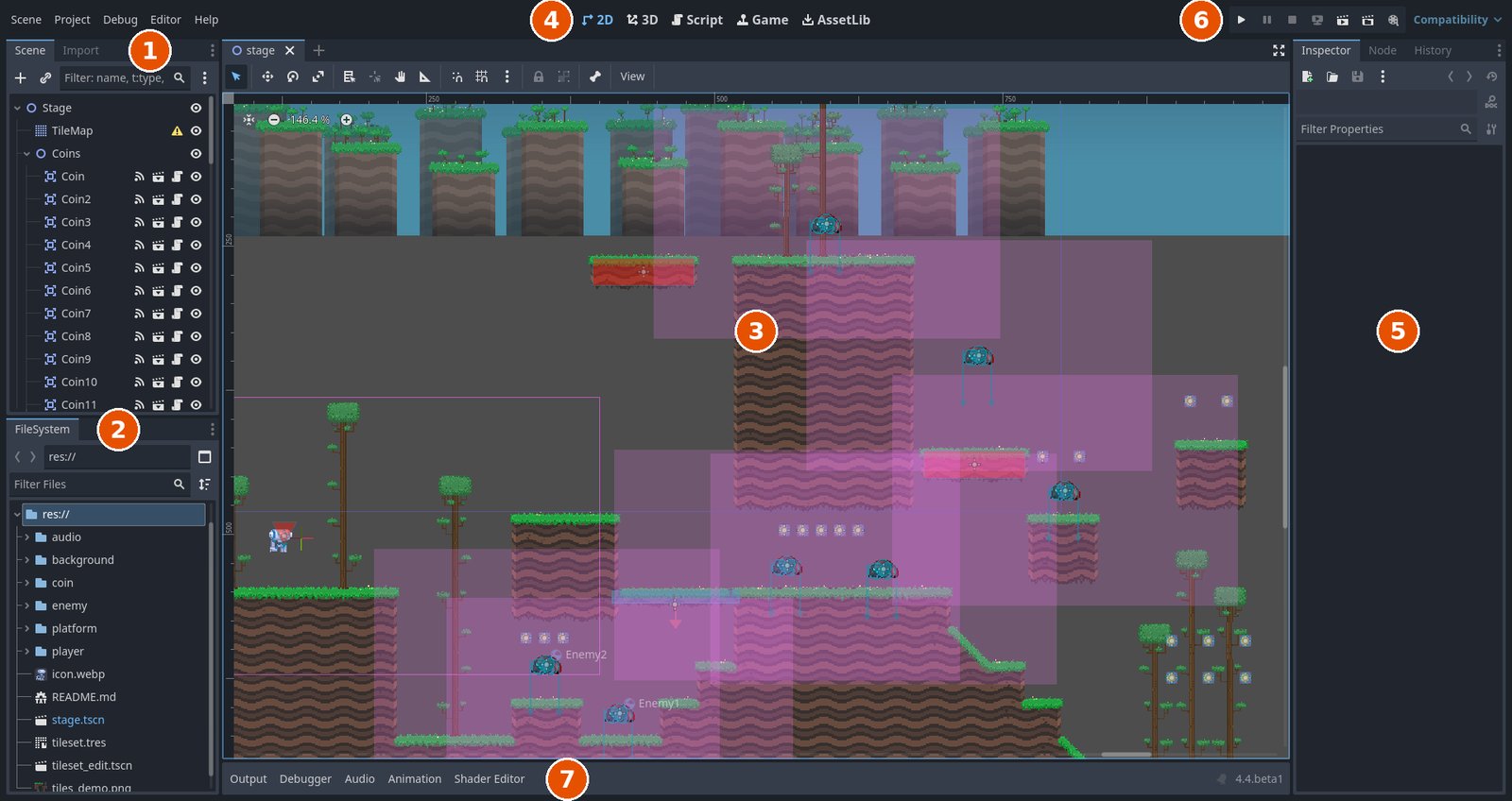Toggle visibility of Coin4
Image resolution: width=1512 pixels, height=801 pixels.
[x=196, y=245]
